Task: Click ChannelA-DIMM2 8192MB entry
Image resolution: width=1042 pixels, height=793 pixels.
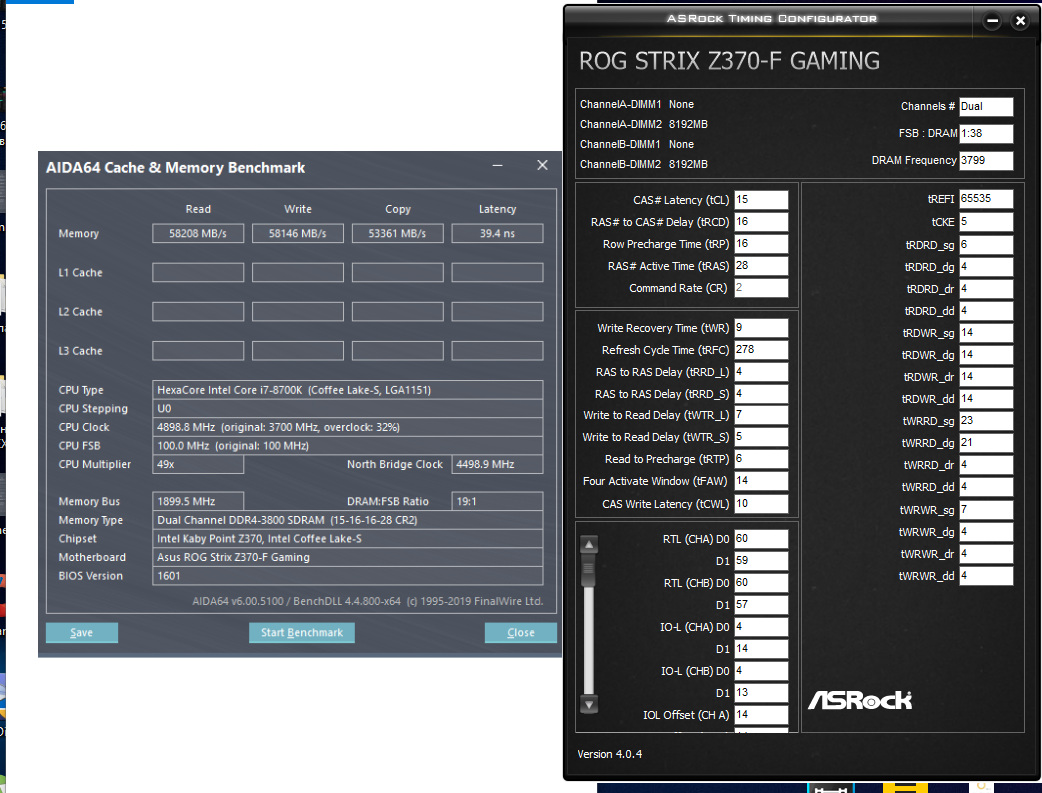Action: click(x=643, y=124)
